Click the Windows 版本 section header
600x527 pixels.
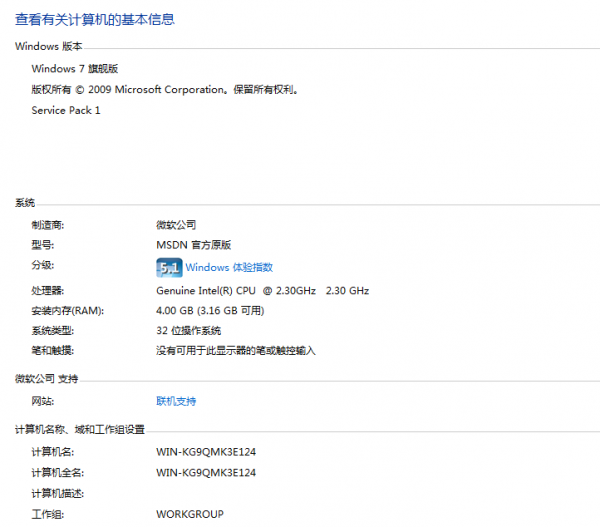click(49, 46)
